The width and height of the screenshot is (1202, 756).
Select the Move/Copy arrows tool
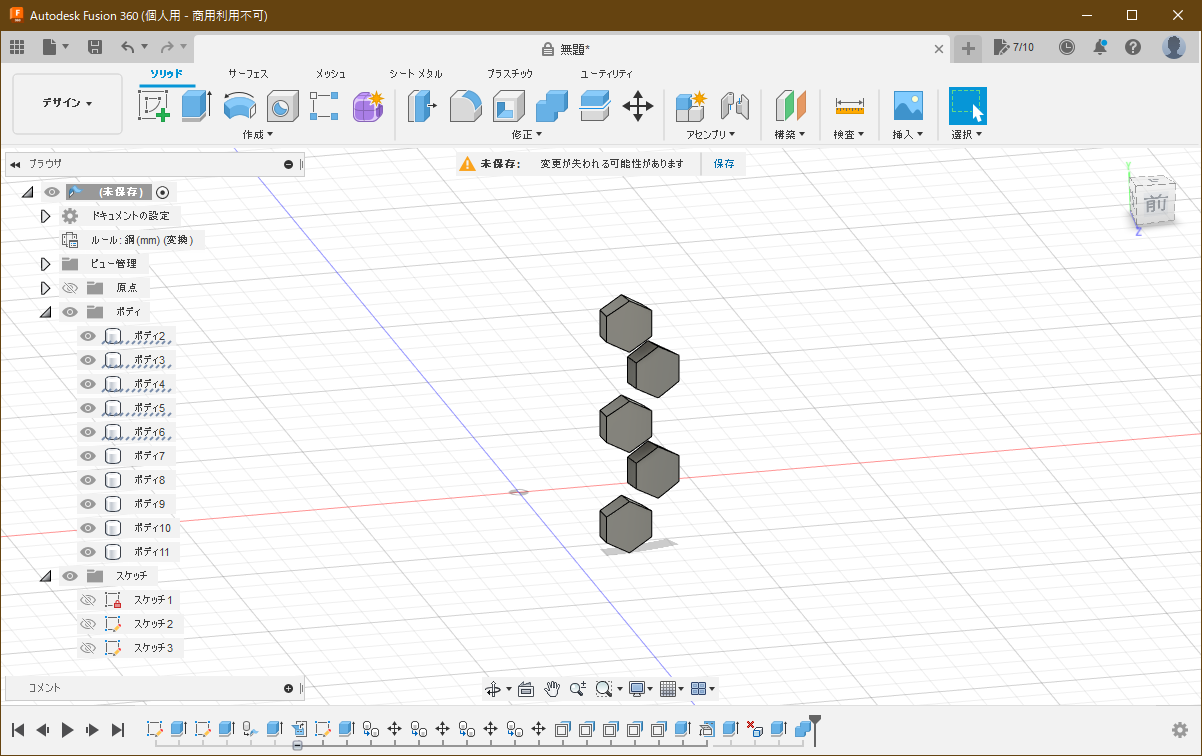point(638,106)
